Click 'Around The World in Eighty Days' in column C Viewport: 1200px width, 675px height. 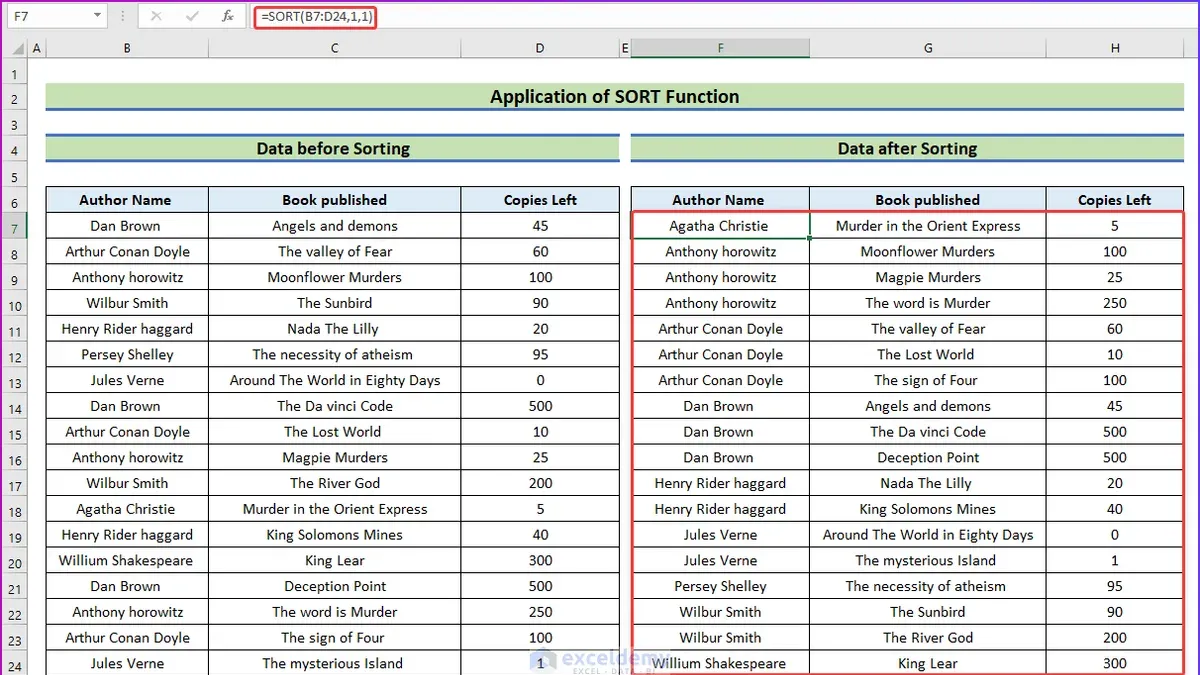(x=334, y=380)
